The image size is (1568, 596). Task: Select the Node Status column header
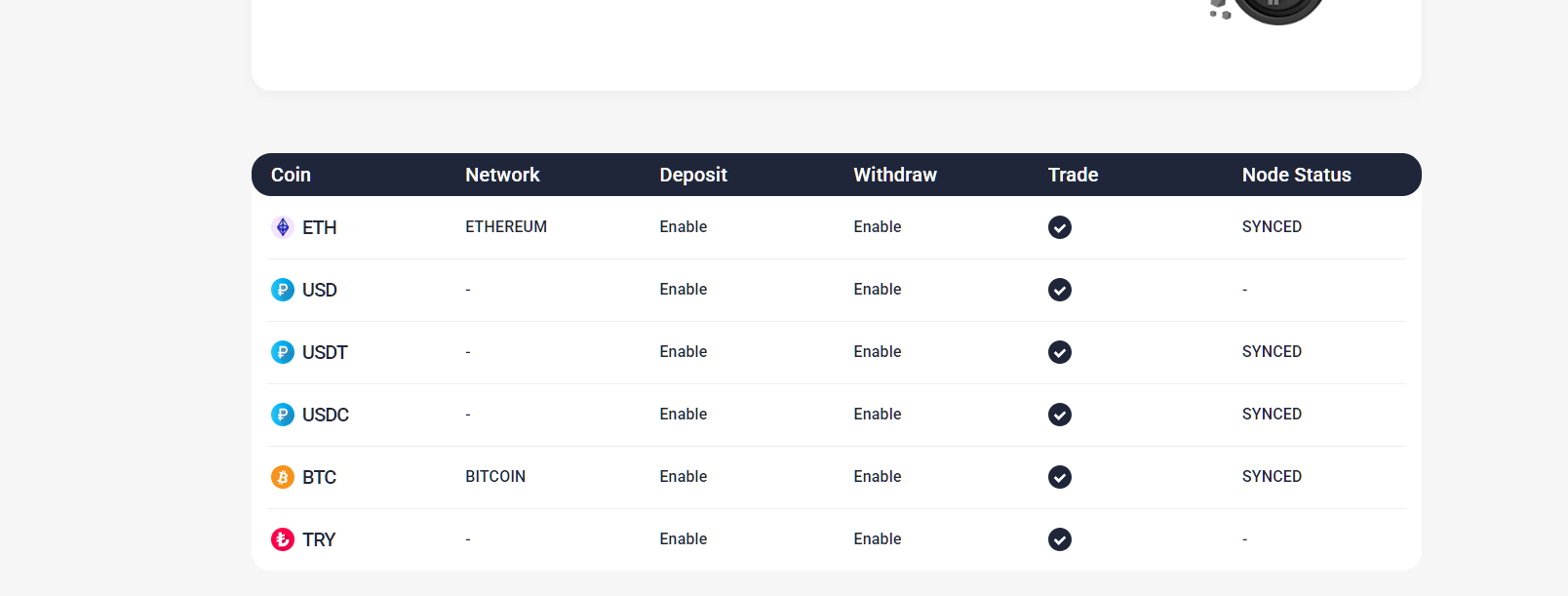pos(1297,175)
